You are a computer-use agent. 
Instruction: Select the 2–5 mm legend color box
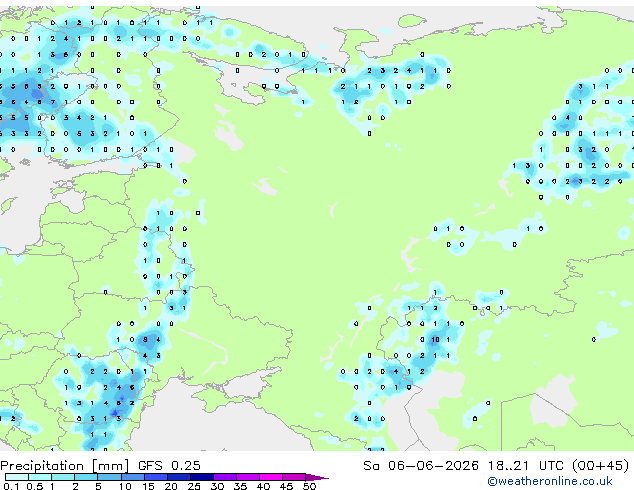click(x=86, y=477)
